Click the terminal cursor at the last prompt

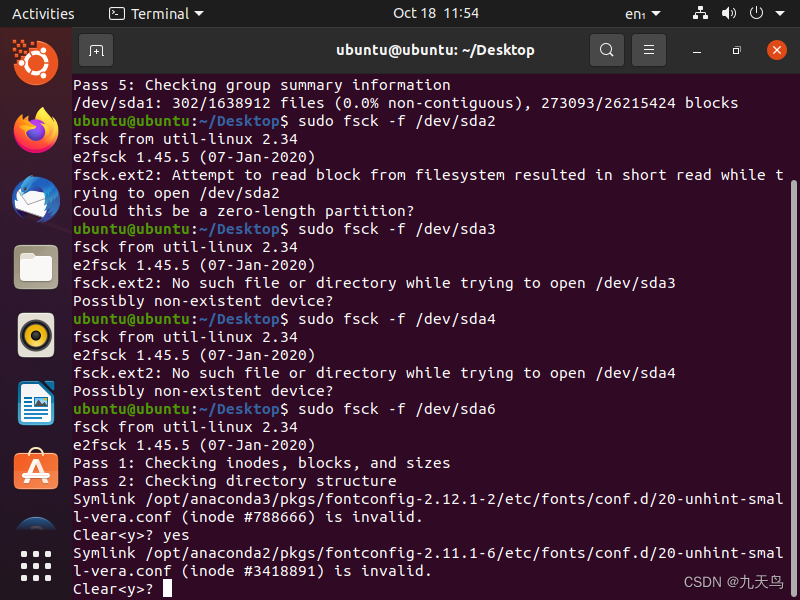coord(167,588)
